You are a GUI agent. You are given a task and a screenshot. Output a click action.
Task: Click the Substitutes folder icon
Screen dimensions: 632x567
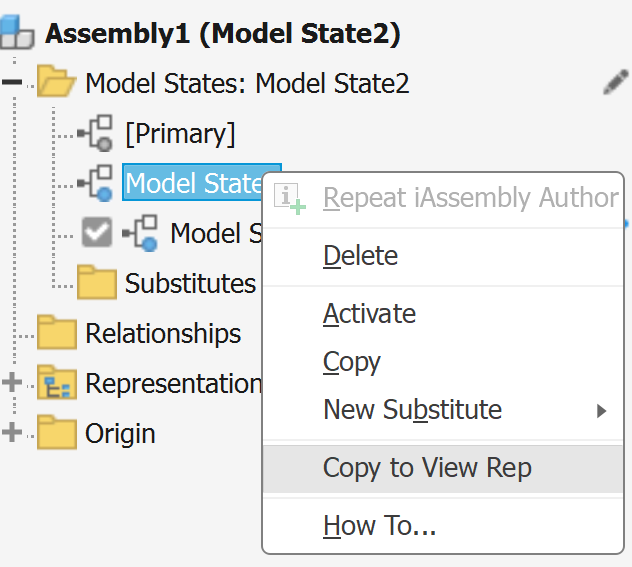97,282
